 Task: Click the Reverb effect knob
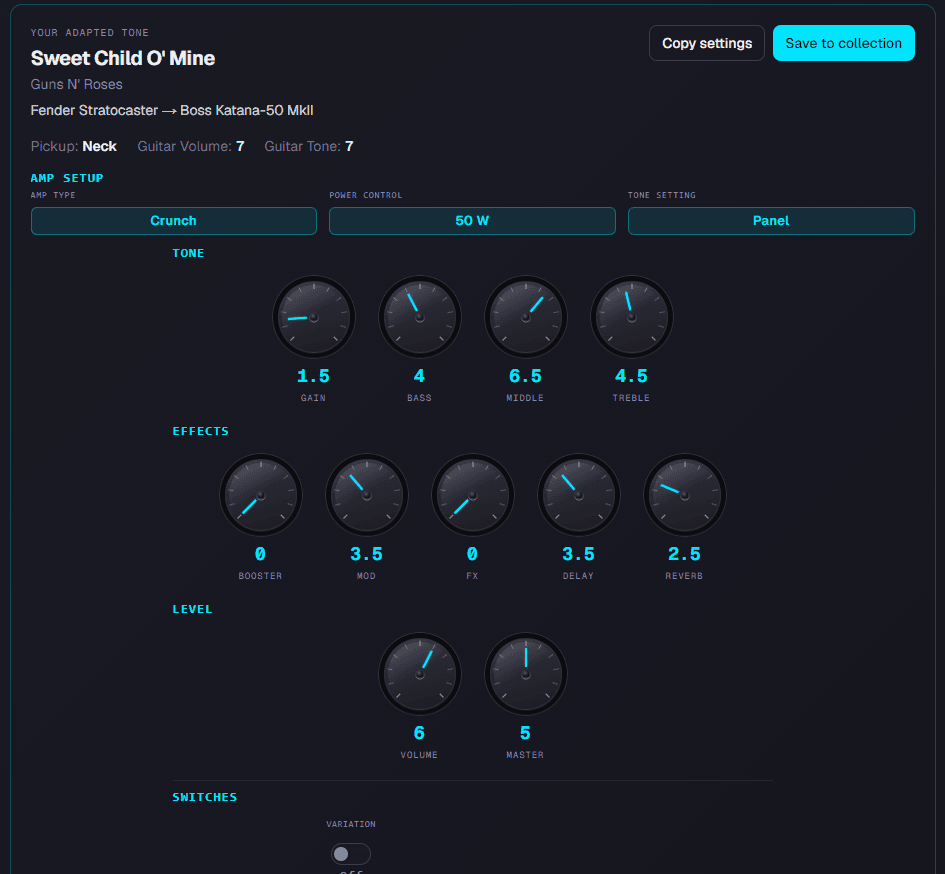tap(685, 495)
